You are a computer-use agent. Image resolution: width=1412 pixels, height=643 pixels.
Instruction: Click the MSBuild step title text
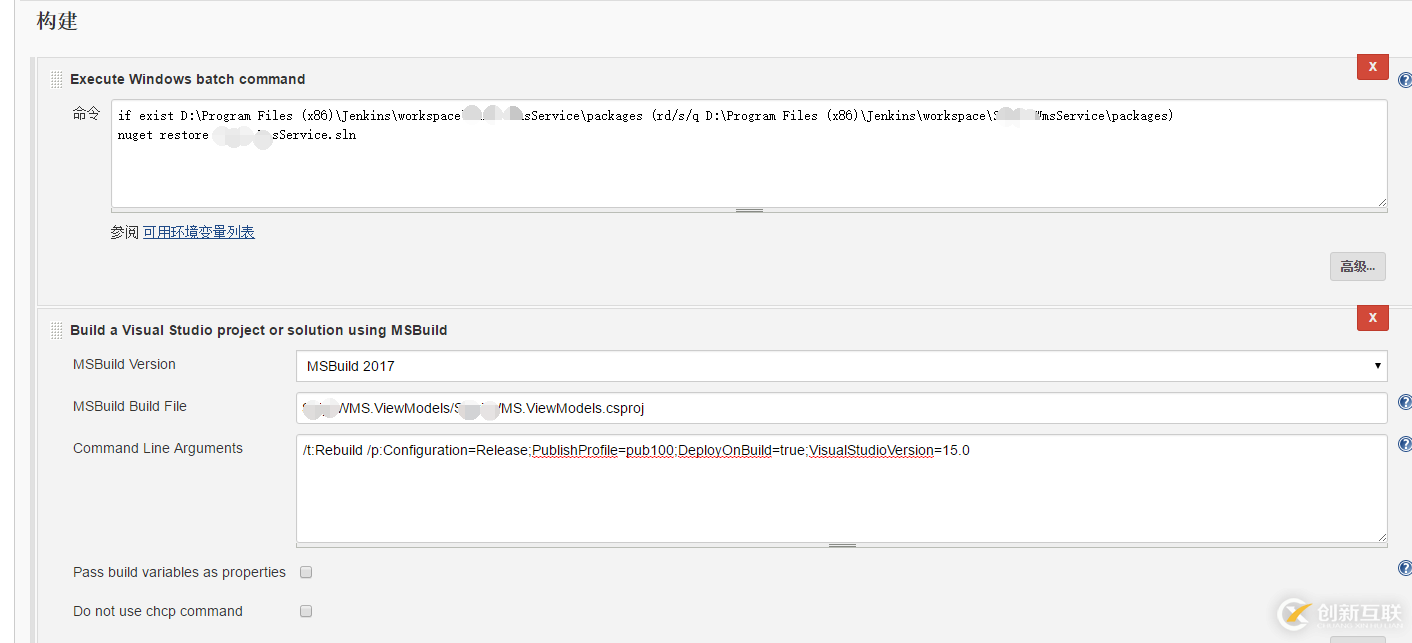click(259, 330)
